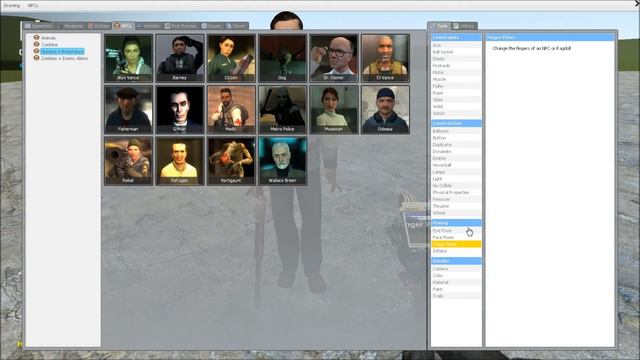Spawn the Rebel NPC
The image size is (640, 360).
(x=129, y=161)
